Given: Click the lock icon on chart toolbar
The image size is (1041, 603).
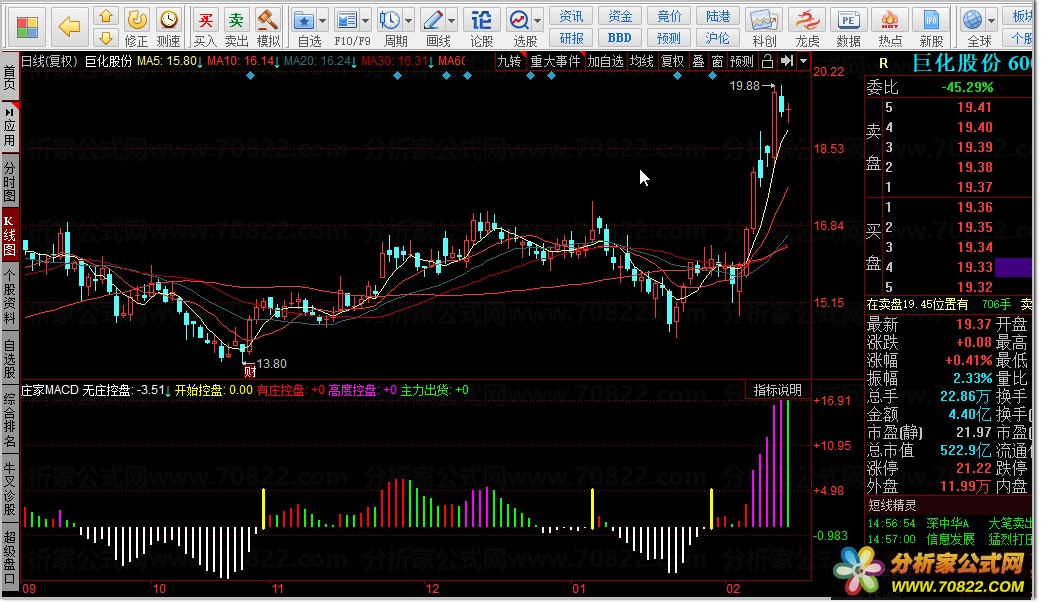Looking at the screenshot, I should pyautogui.click(x=767, y=62).
